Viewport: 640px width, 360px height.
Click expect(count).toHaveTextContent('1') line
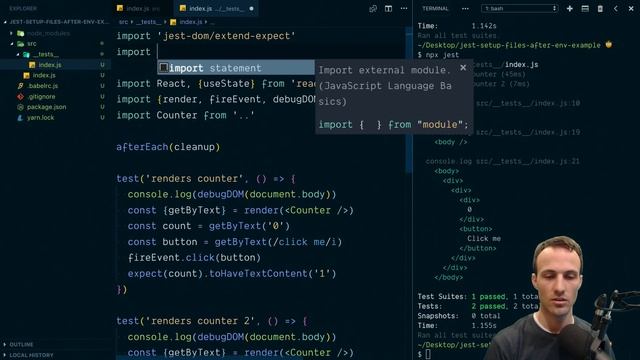[232, 273]
